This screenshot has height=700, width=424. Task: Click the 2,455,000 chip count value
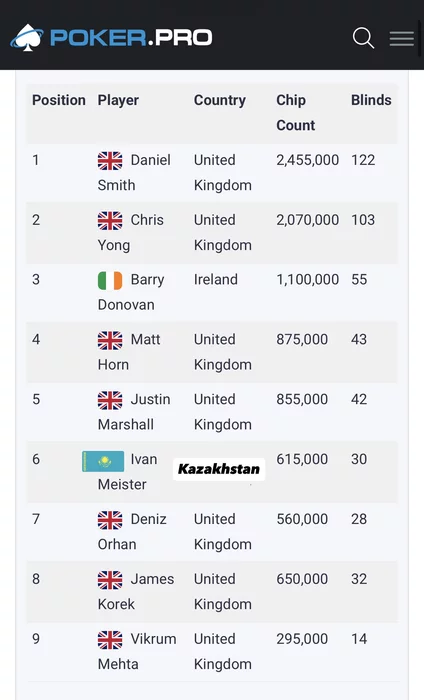coord(308,160)
